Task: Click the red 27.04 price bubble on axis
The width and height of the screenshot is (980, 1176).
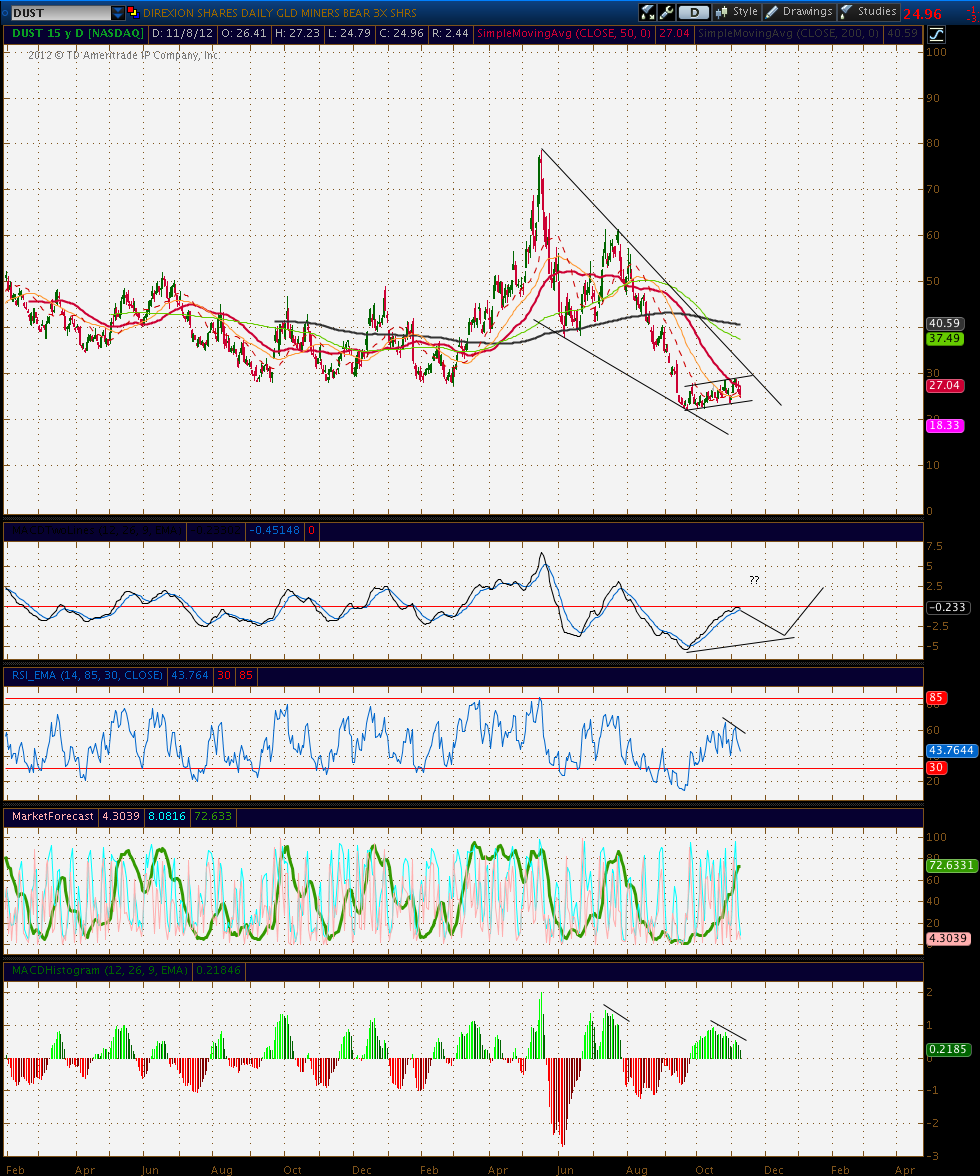Action: pos(944,385)
